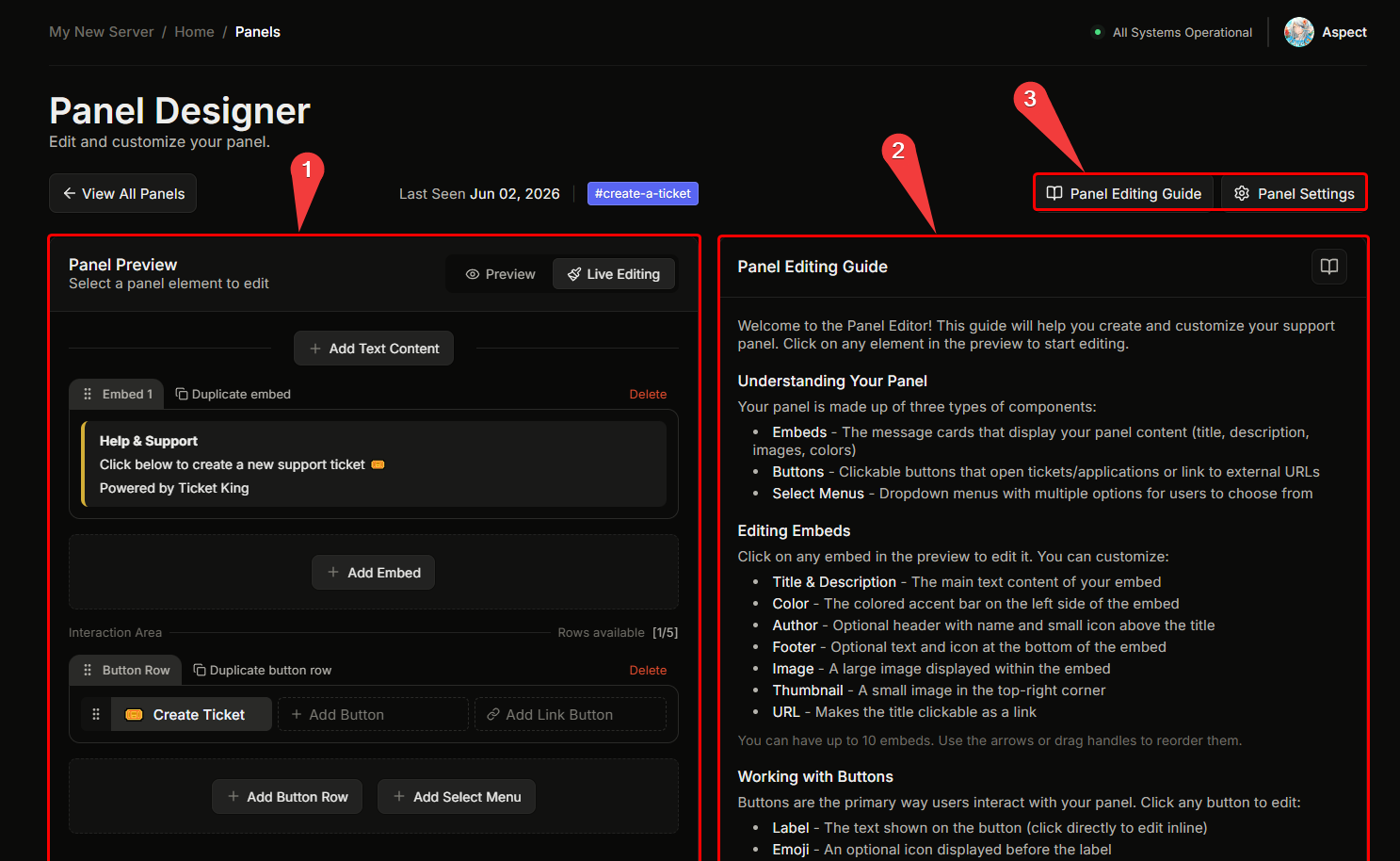1400x861 pixels.
Task: Click the Create Ticket button
Action: (191, 714)
